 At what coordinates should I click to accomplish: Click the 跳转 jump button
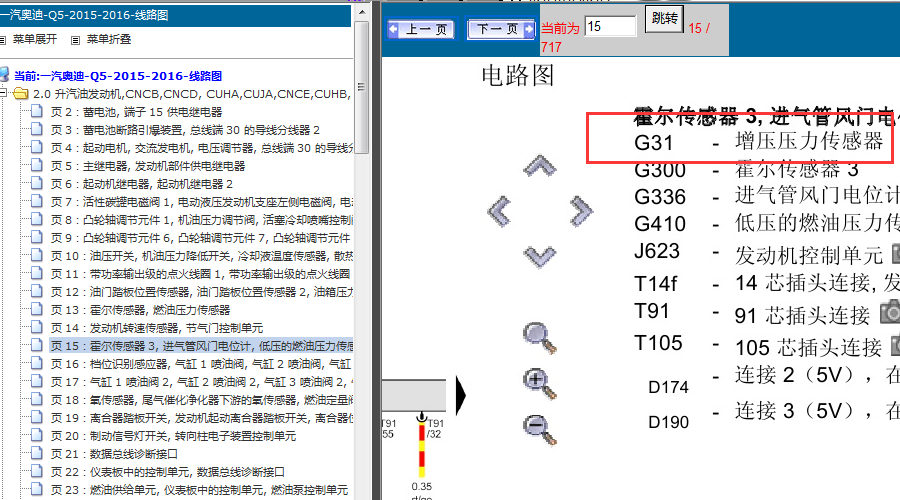pyautogui.click(x=664, y=19)
